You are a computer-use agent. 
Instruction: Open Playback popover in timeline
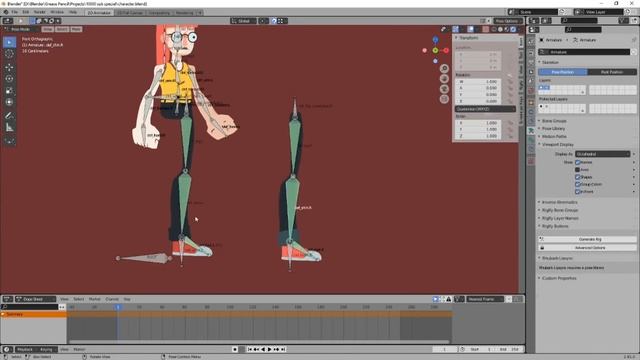(x=26, y=349)
